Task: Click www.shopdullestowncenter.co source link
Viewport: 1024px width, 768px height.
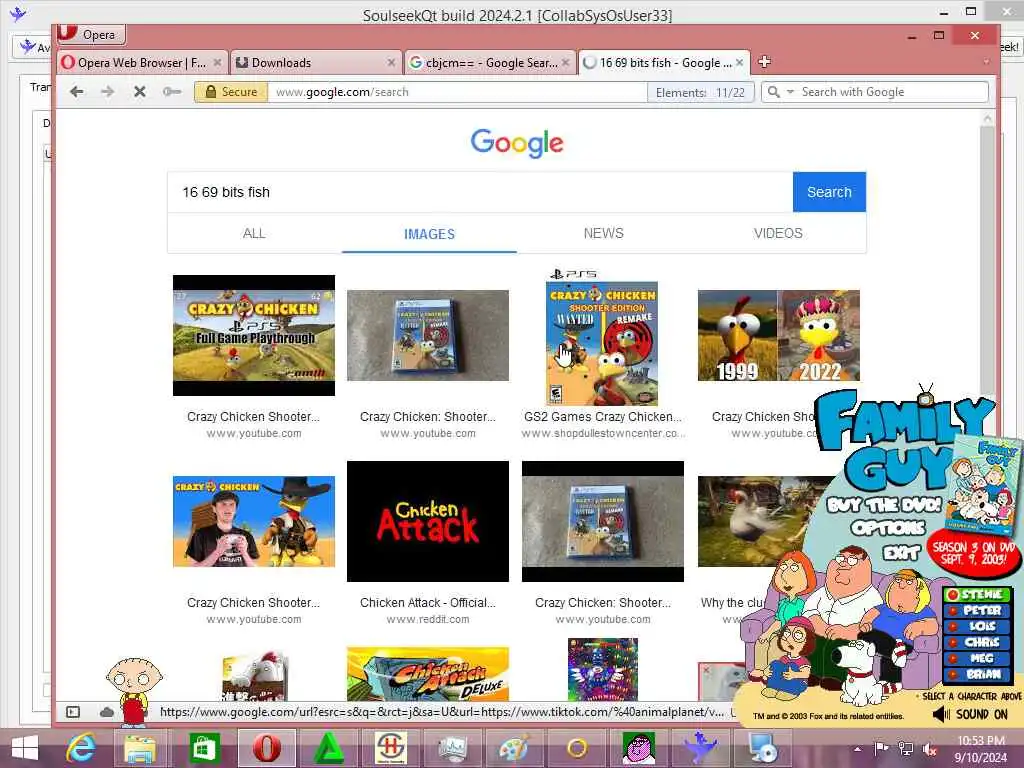Action: pos(602,434)
